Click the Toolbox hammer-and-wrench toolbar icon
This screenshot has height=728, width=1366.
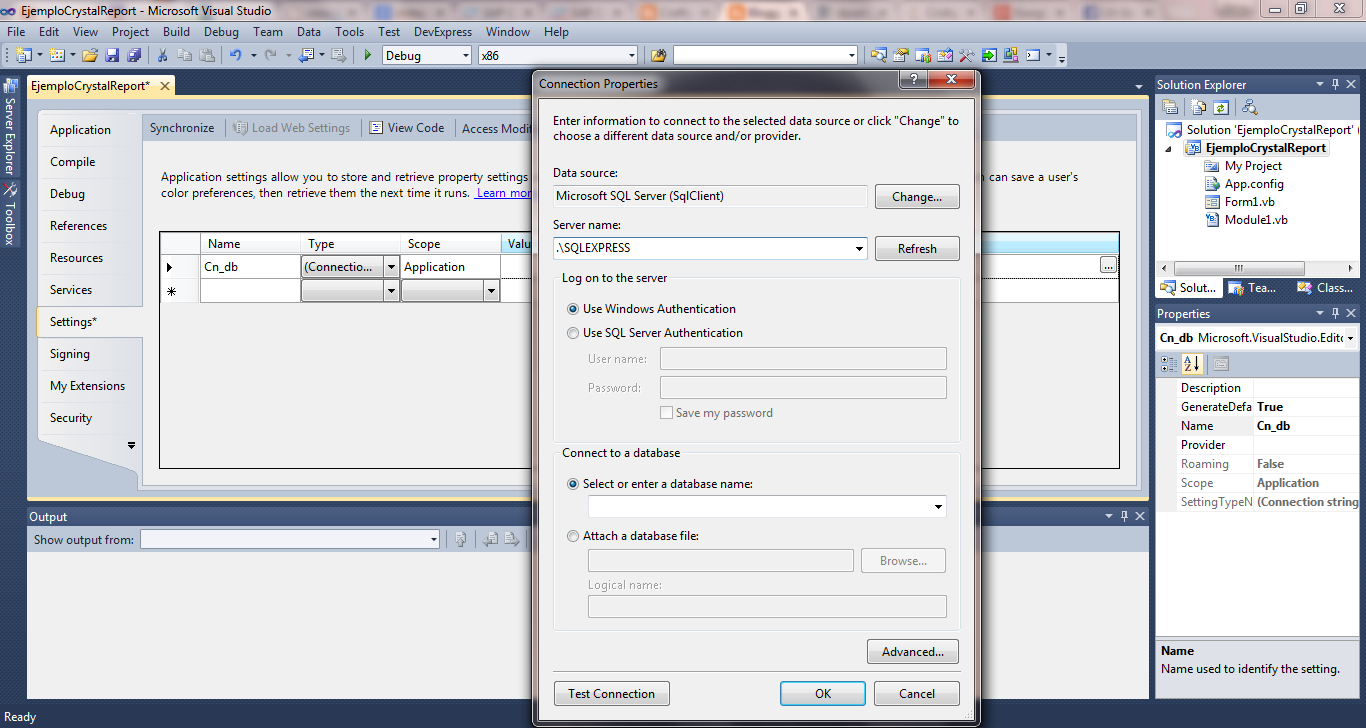[966, 55]
